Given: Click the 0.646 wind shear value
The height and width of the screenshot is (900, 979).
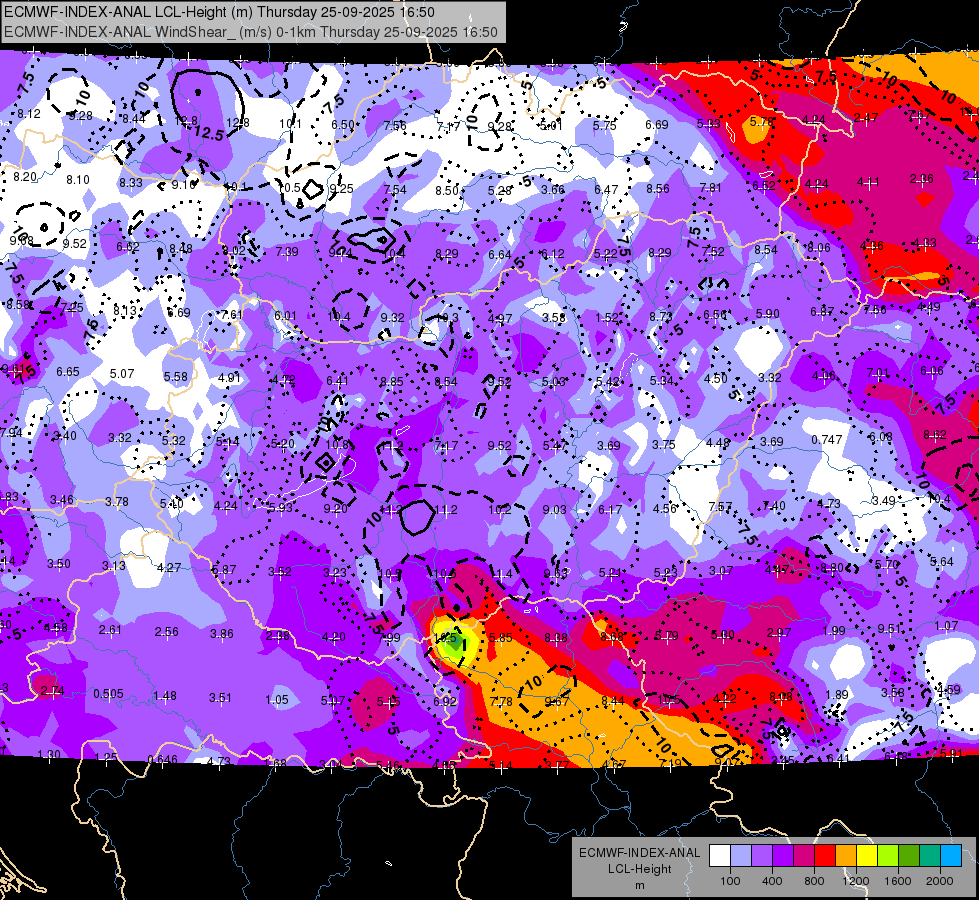Looking at the screenshot, I should click(162, 759).
